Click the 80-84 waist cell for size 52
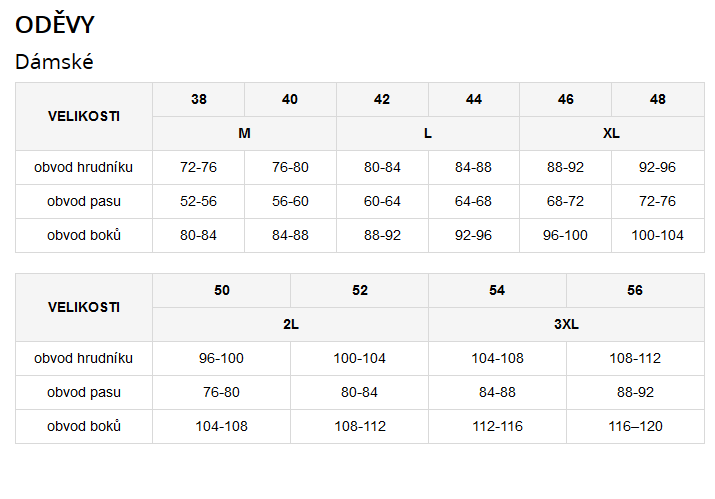The height and width of the screenshot is (499, 715). [359, 392]
